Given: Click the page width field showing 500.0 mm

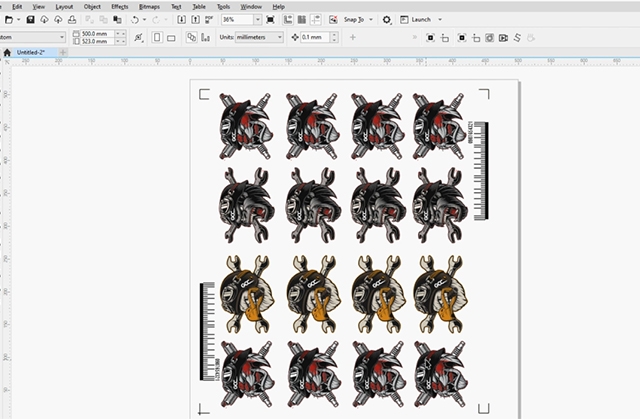Looking at the screenshot, I should (x=100, y=33).
